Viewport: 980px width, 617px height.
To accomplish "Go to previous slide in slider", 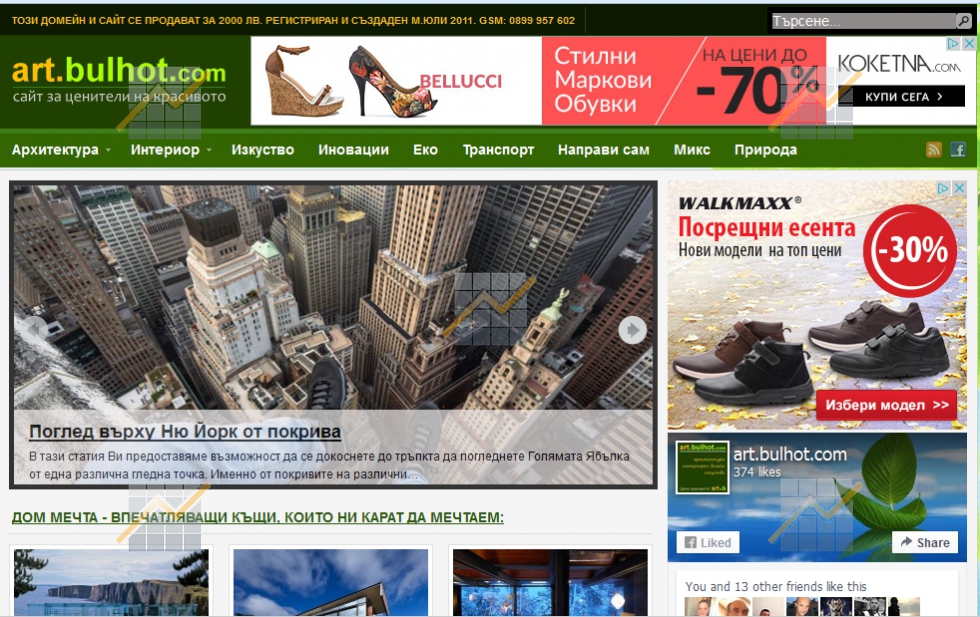I will (36, 328).
